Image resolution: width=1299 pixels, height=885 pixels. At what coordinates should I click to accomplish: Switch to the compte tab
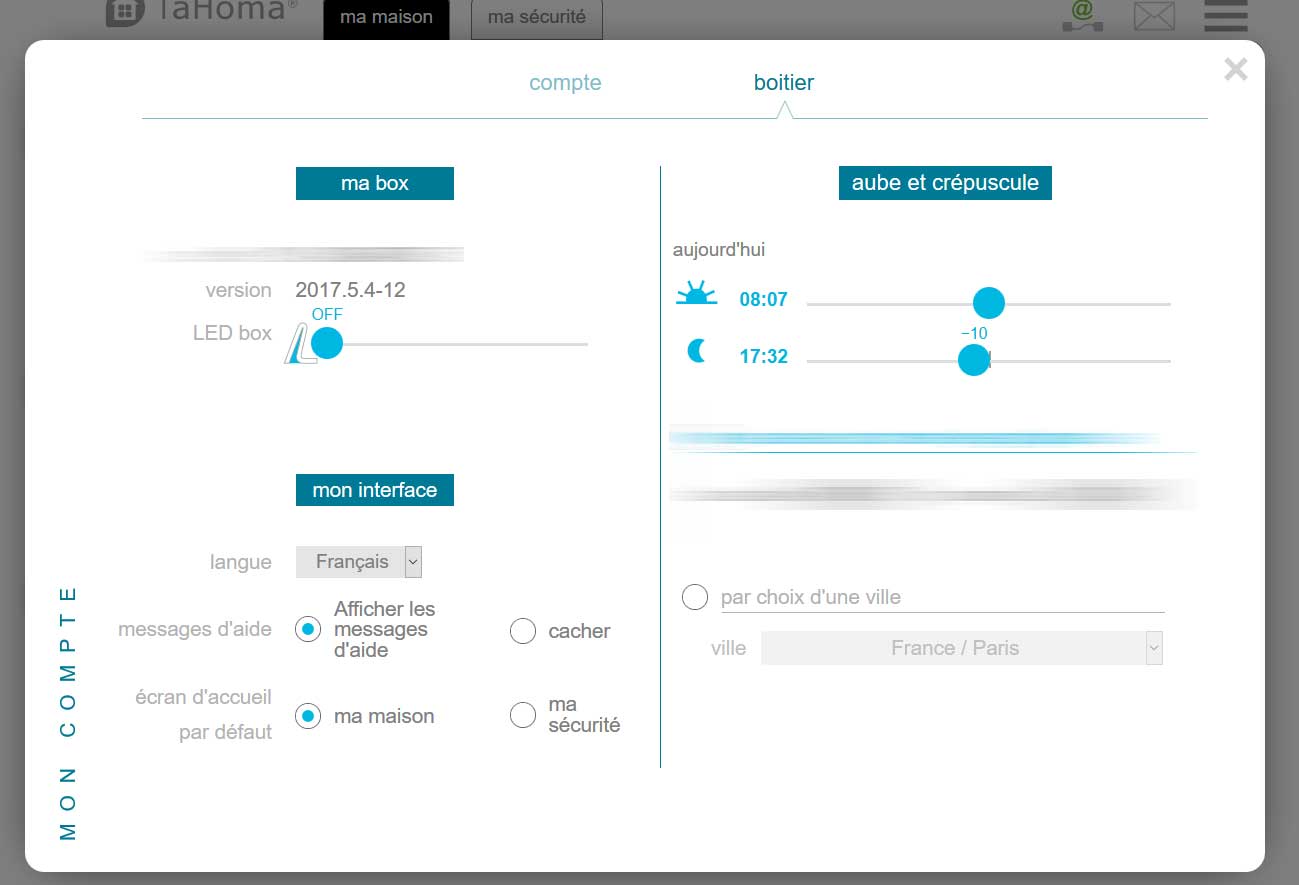click(x=565, y=83)
